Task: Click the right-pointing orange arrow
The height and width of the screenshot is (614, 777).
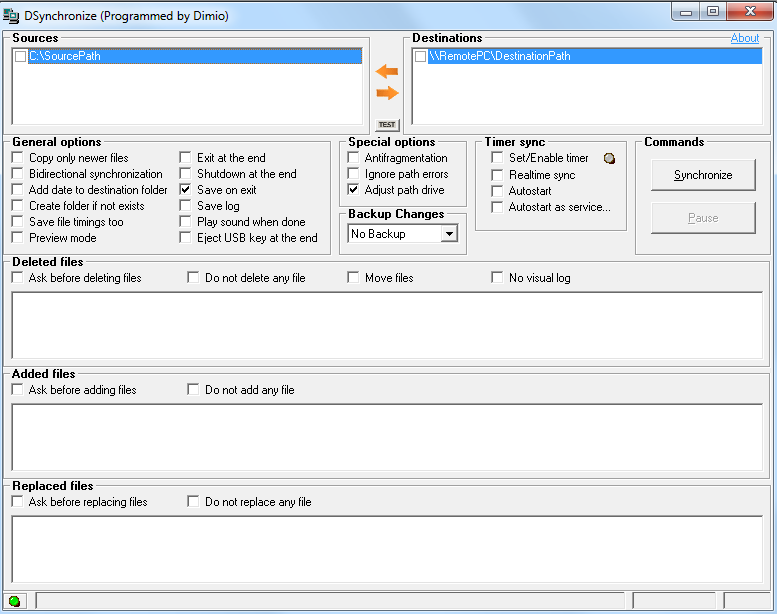Action: 386,93
